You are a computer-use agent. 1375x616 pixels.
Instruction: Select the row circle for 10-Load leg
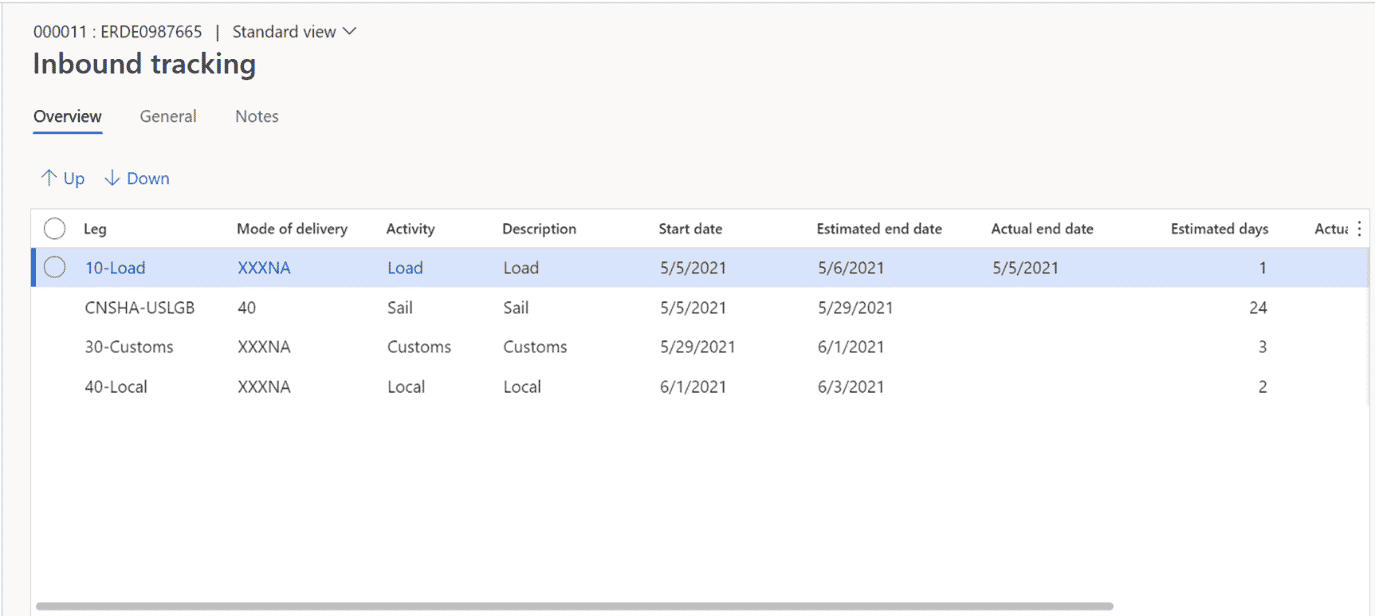pos(55,267)
